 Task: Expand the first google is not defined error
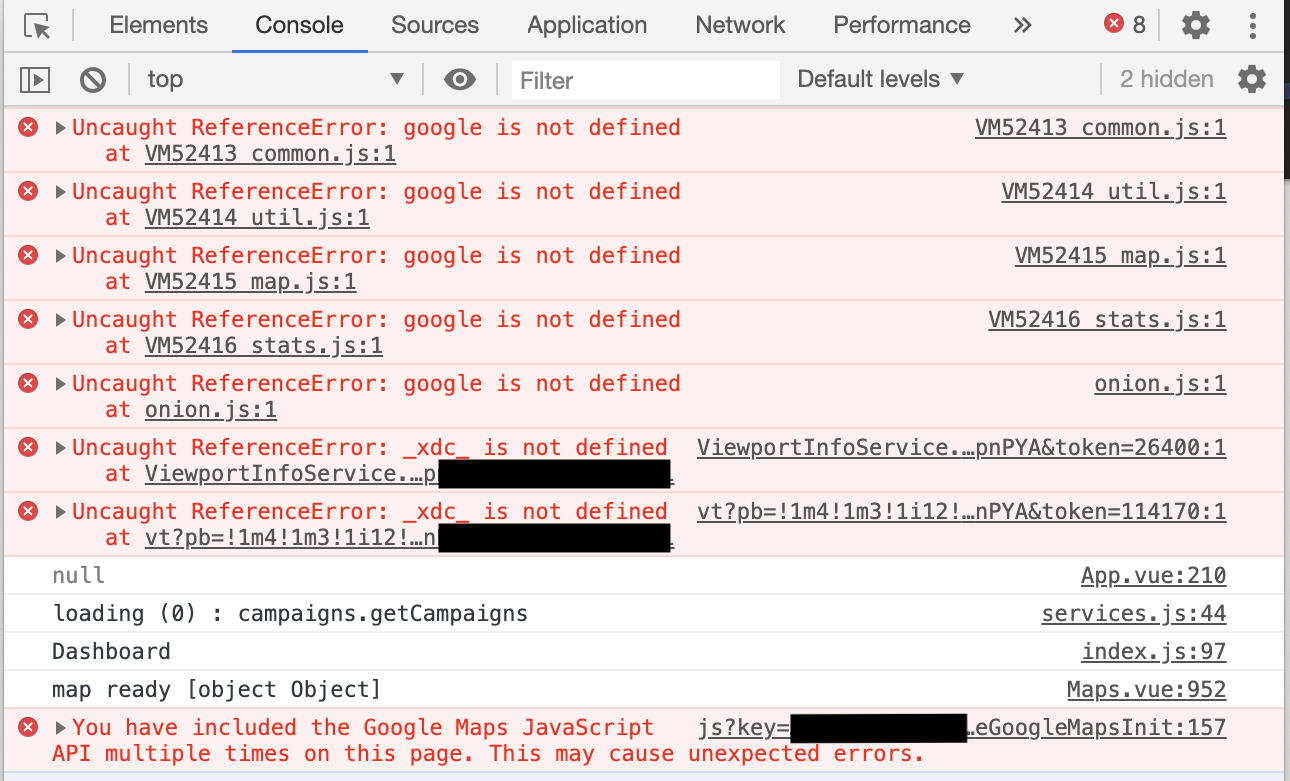[x=59, y=127]
